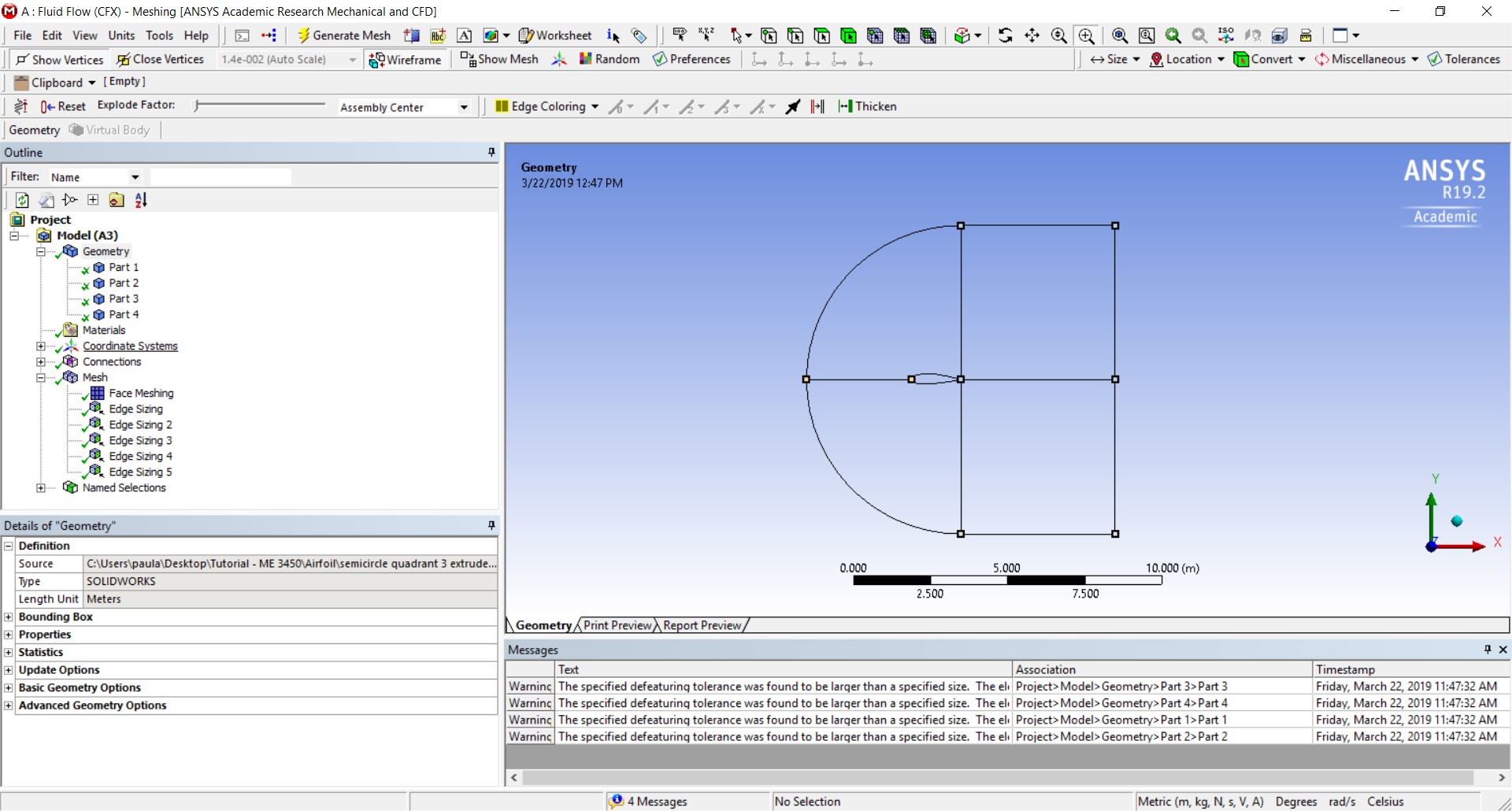
Task: Activate the Box Zoom tool
Action: click(x=1086, y=35)
